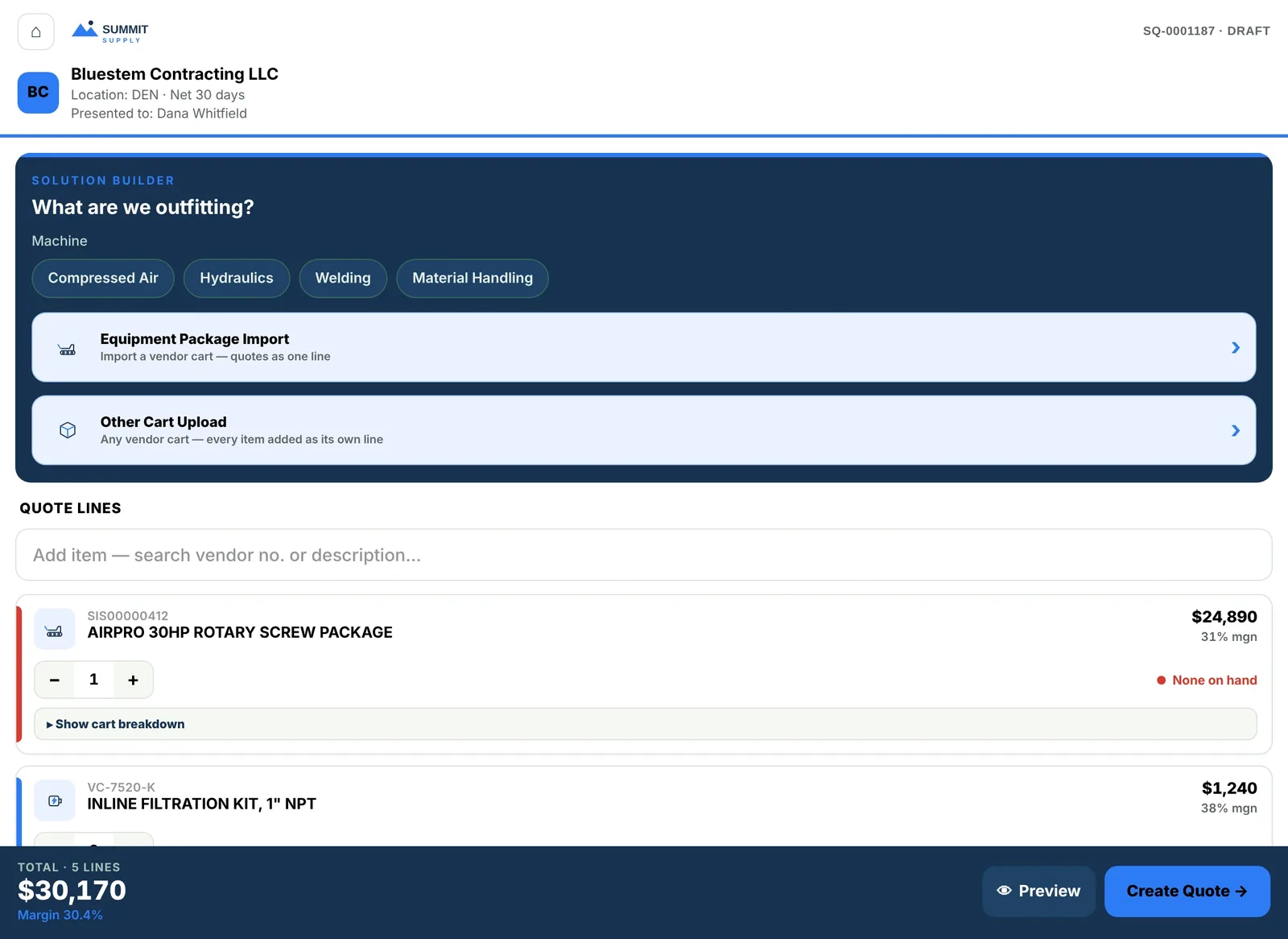Click VC-7520-K vendor number
1288x939 pixels.
(x=122, y=788)
